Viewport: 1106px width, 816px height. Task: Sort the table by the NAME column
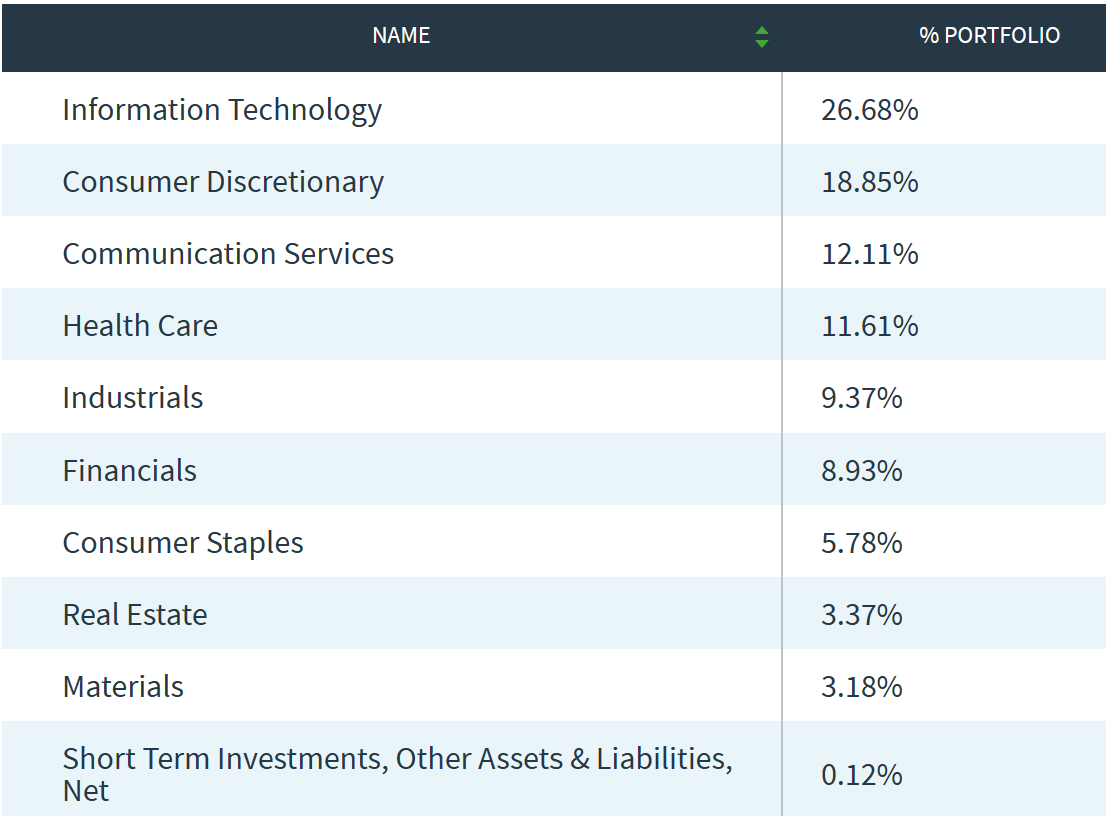point(400,35)
